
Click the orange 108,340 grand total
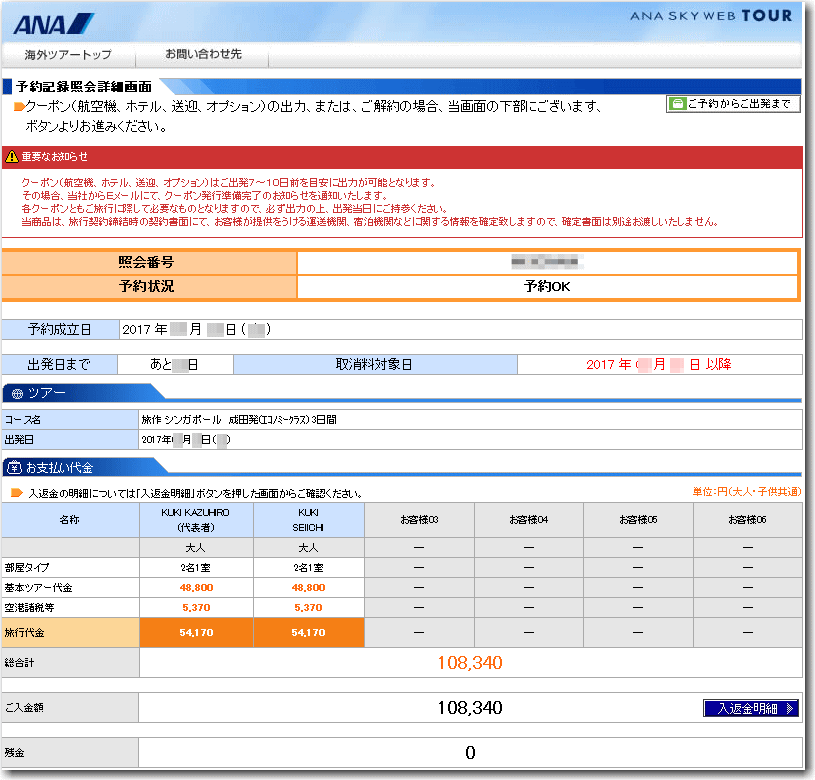click(470, 663)
